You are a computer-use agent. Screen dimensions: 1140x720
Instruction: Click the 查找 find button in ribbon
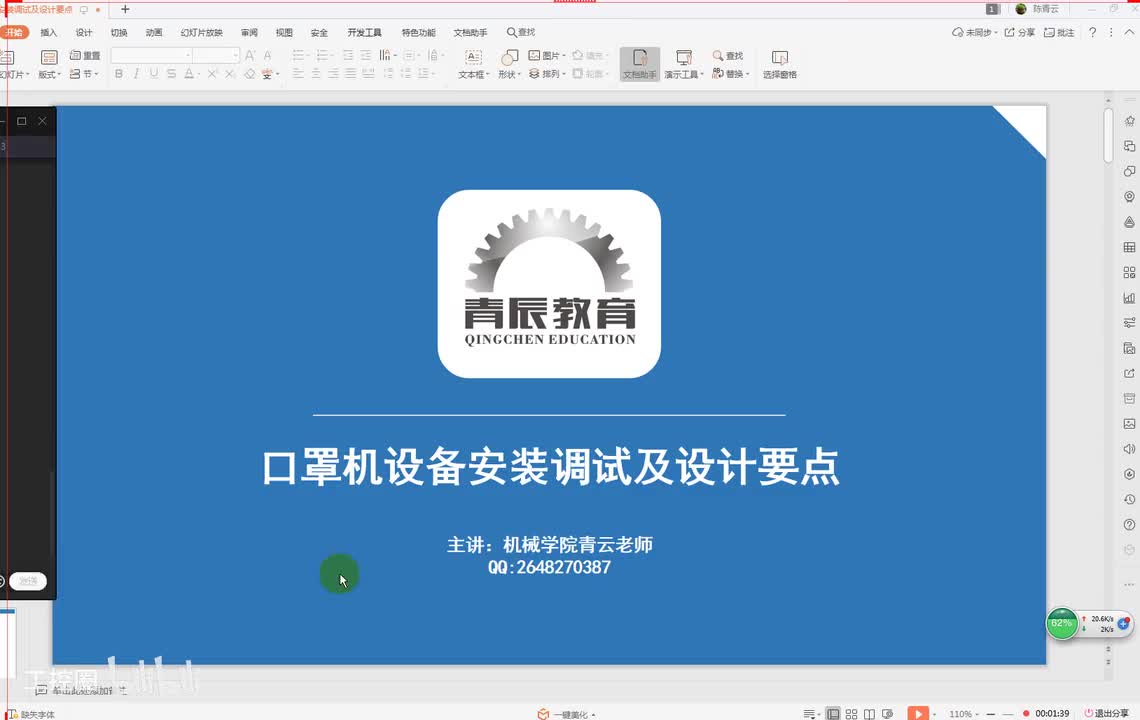tap(728, 55)
